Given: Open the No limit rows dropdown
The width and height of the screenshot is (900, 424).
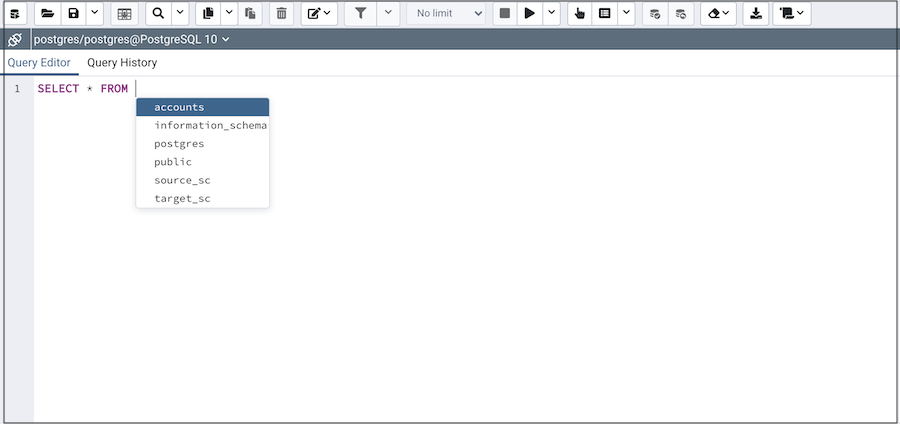Looking at the screenshot, I should pyautogui.click(x=446, y=14).
